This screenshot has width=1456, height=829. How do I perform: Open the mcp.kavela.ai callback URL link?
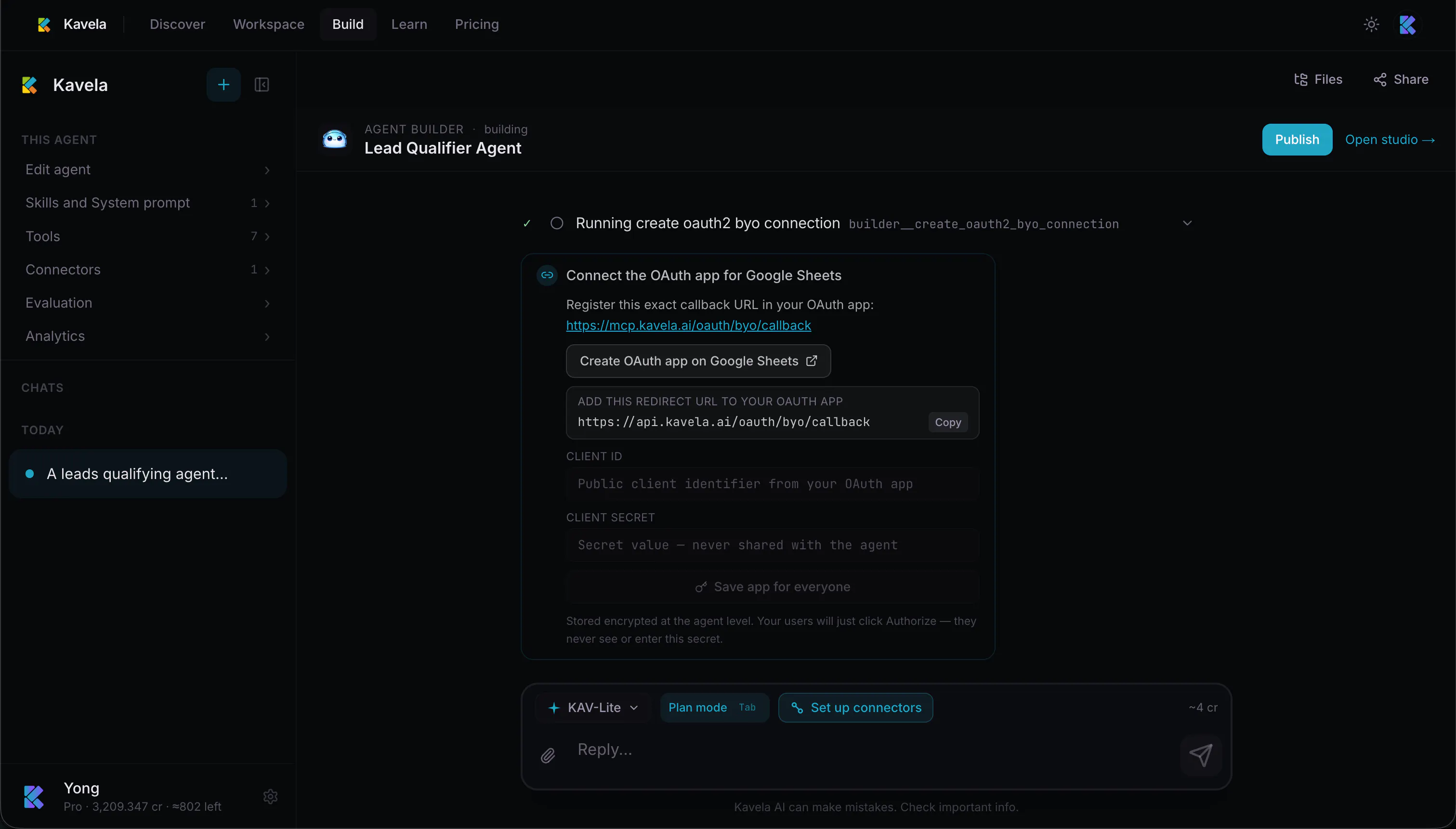688,325
